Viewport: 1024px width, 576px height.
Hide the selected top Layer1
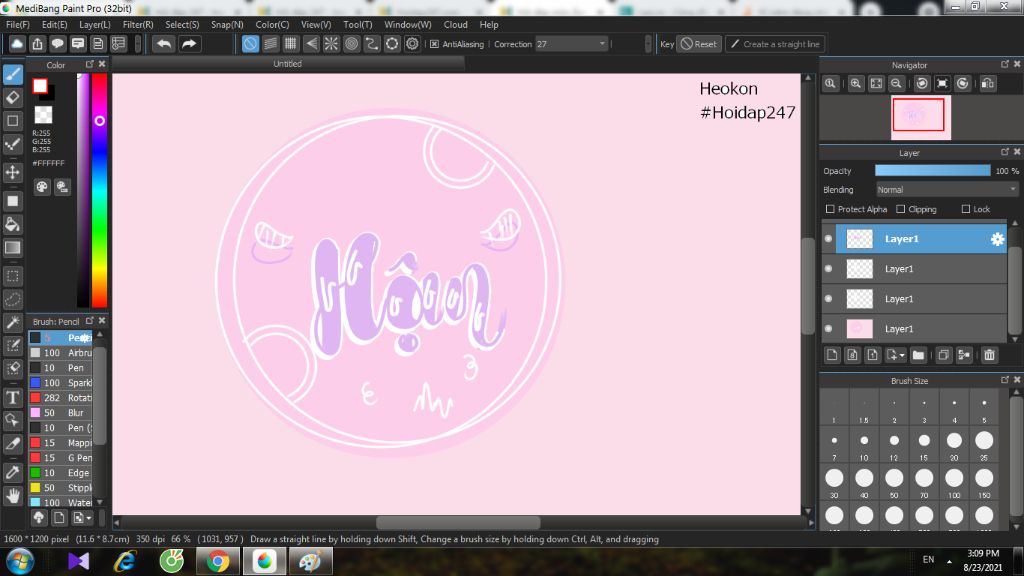(x=829, y=239)
